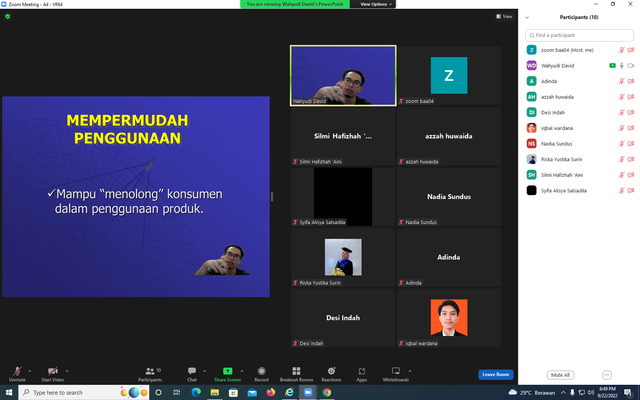Toggle the Participants panel button
Screen dimensions: 640x400
point(150,373)
